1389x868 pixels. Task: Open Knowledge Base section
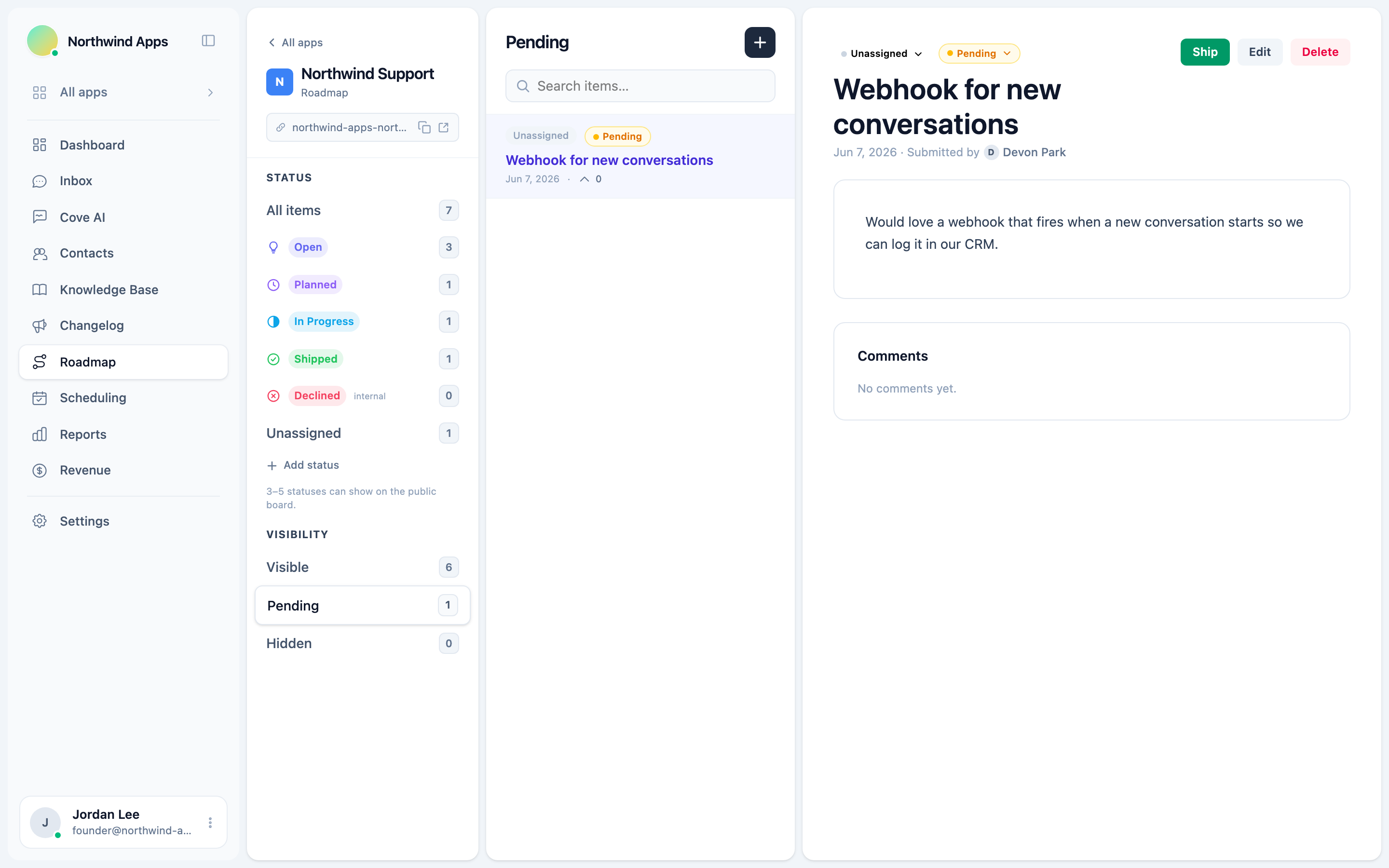123,290
